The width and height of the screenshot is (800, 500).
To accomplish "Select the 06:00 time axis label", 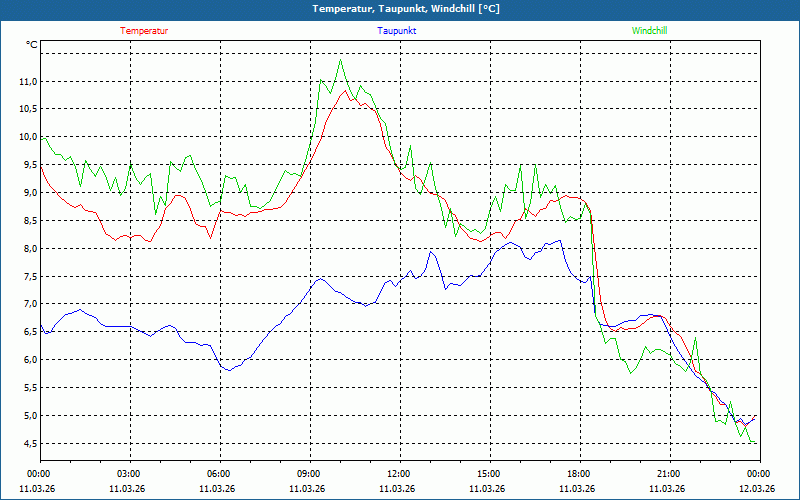I will [218, 474].
